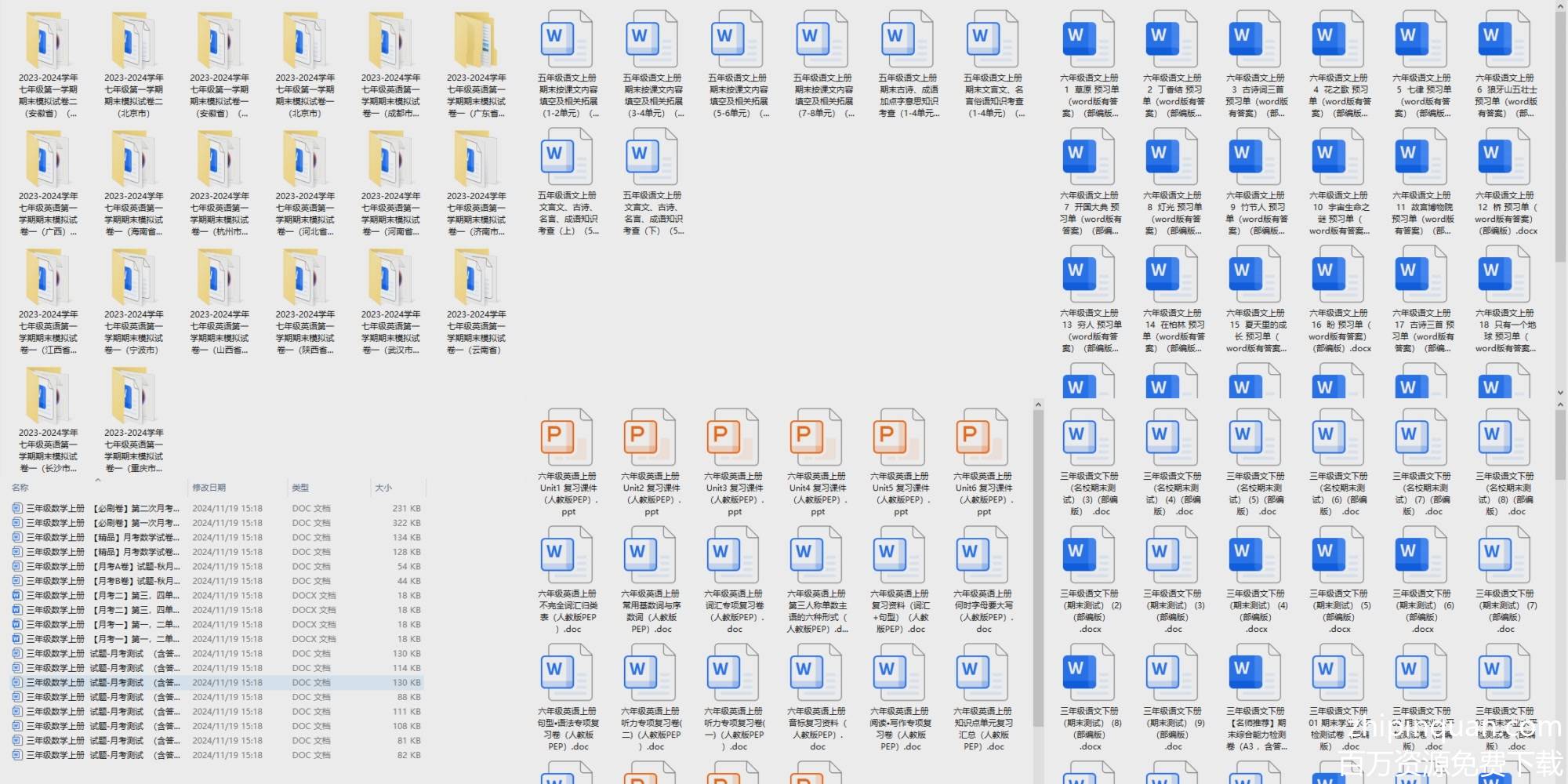This screenshot has width=1568, height=784.
Task: Open 六年级语文上册 18 只有一个地球 预习单
Action: point(1505,300)
